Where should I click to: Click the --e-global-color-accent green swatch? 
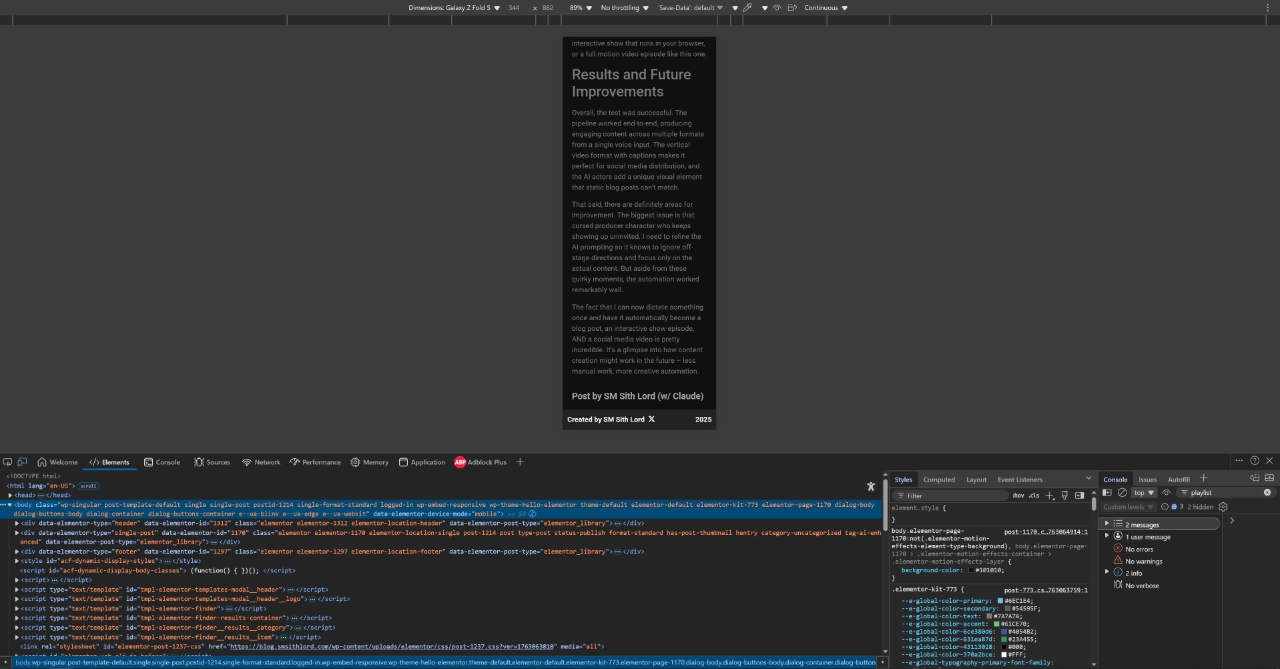point(997,624)
